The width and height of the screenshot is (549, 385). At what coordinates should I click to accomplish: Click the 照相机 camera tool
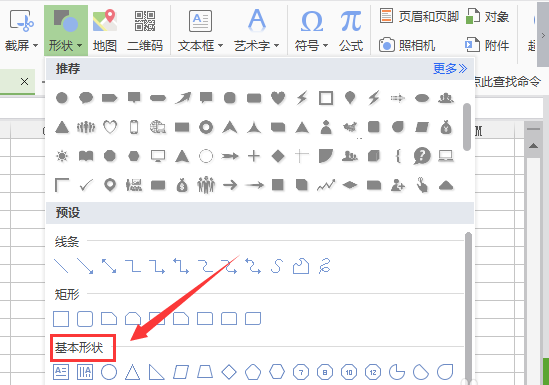407,45
